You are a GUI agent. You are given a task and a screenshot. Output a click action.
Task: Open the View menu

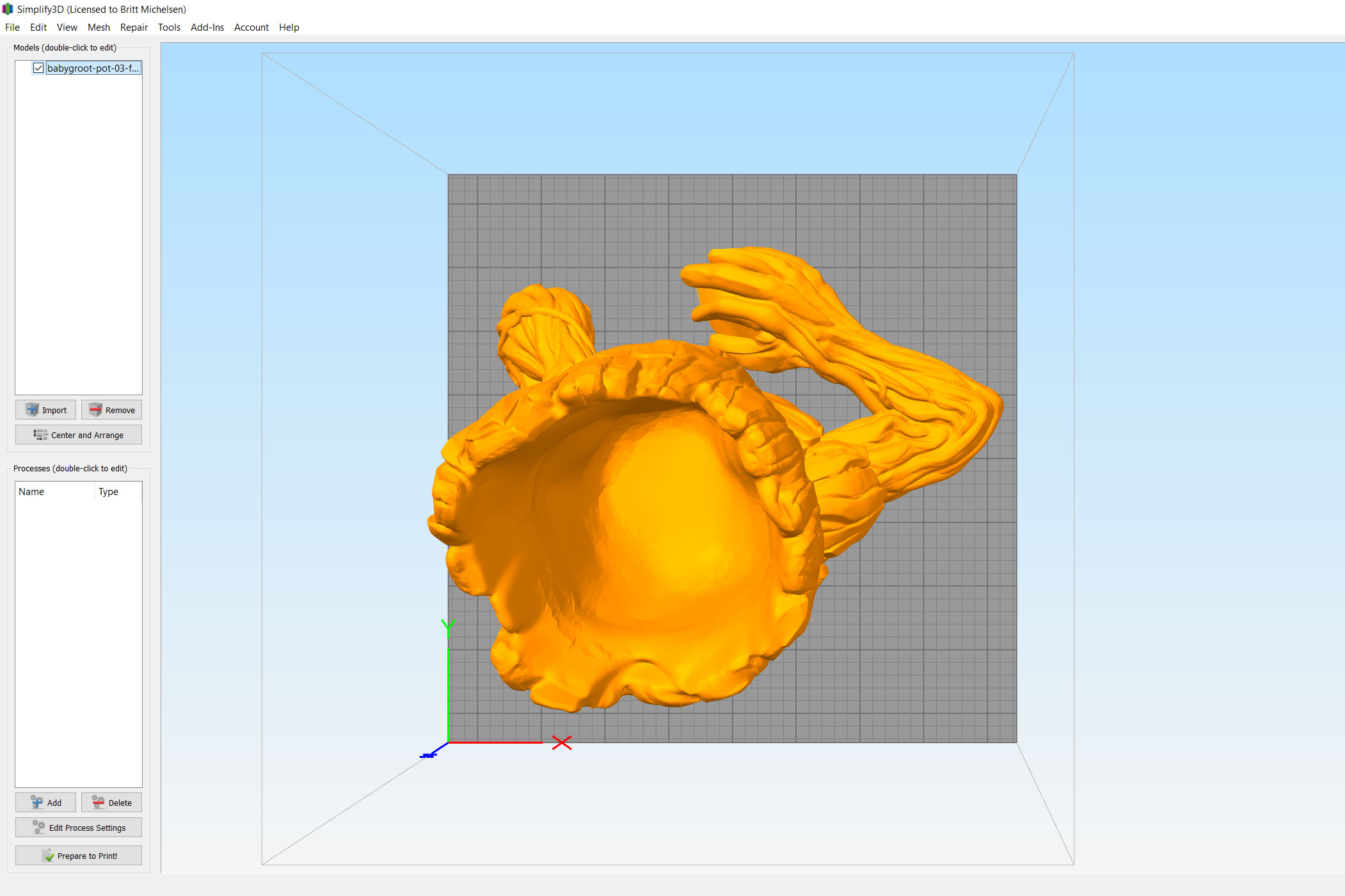point(67,28)
